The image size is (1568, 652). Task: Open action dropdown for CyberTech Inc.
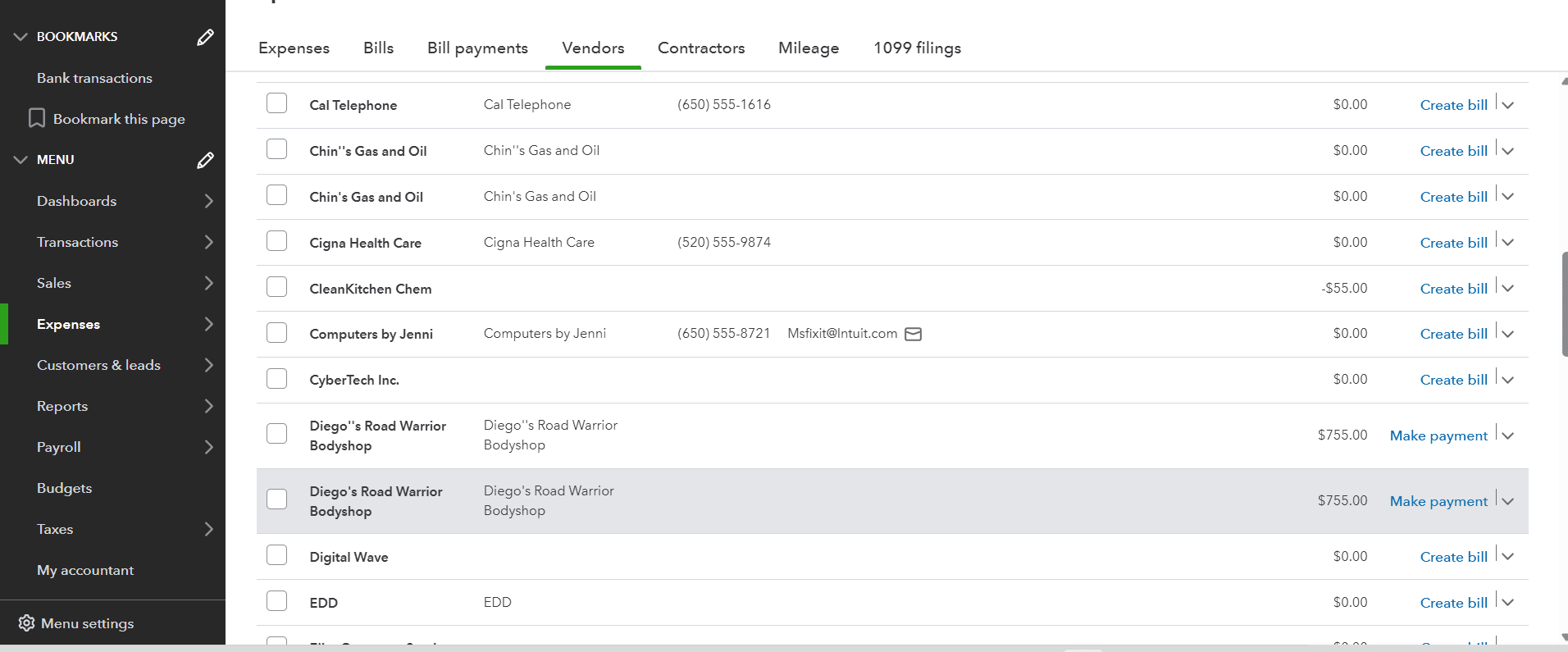click(x=1507, y=380)
